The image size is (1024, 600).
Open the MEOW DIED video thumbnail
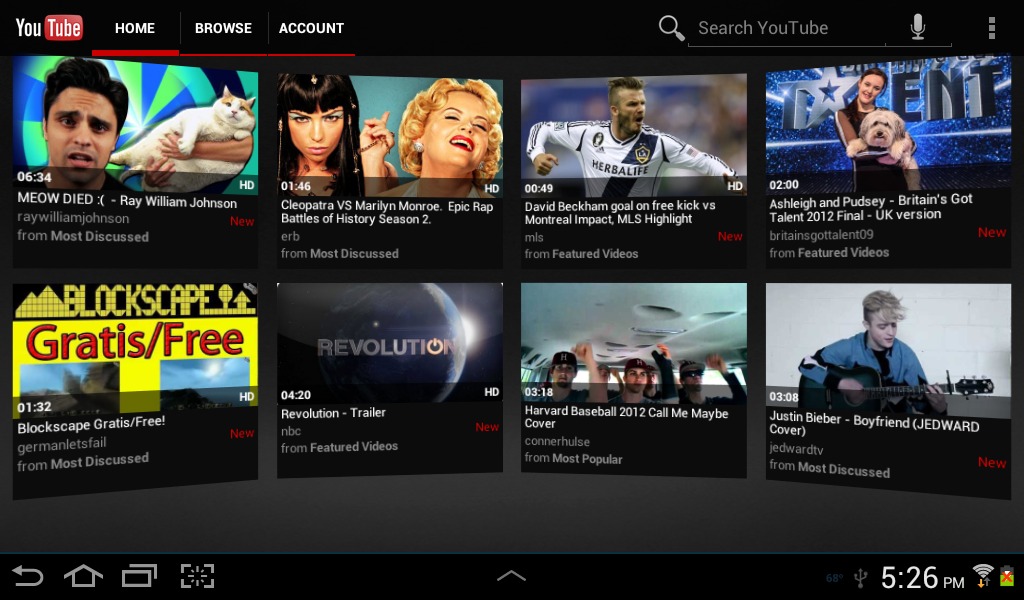(135, 124)
